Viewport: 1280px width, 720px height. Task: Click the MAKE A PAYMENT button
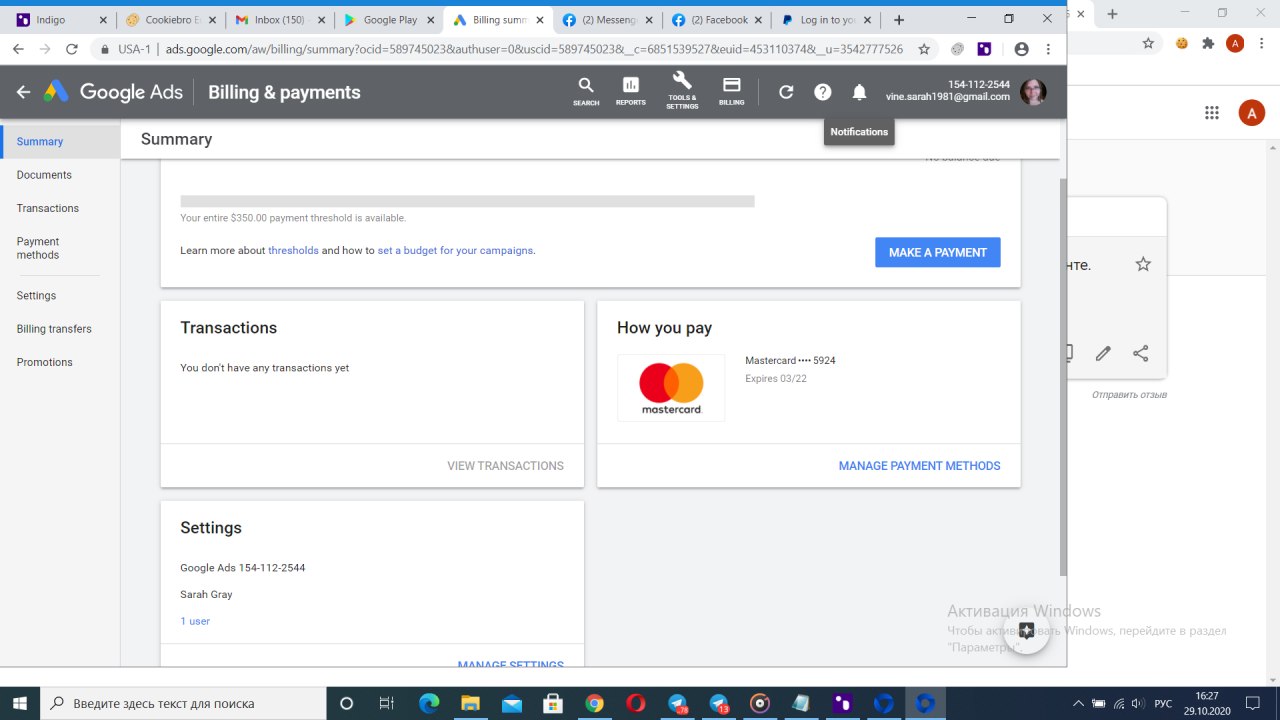click(937, 252)
